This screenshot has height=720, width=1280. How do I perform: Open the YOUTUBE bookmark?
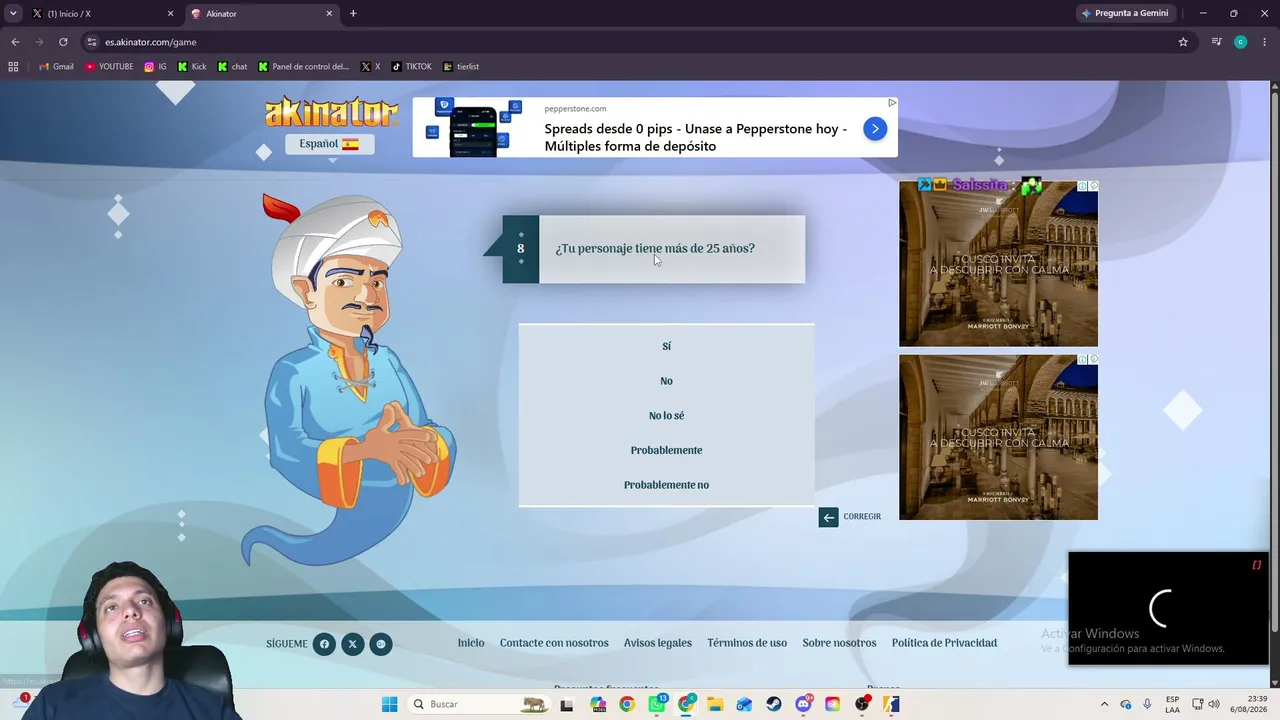109,67
